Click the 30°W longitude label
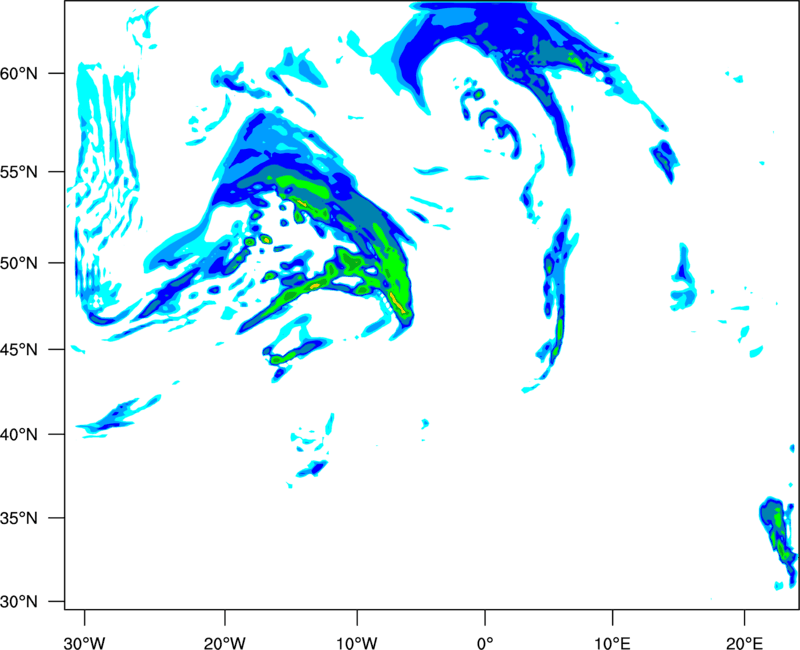Image resolution: width=800 pixels, height=650 pixels. click(x=84, y=643)
